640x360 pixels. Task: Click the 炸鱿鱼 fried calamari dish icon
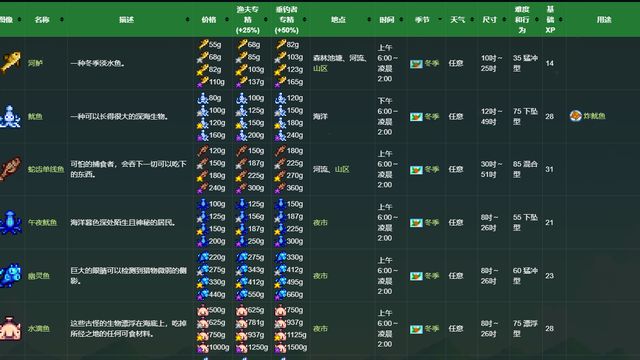click(x=576, y=116)
